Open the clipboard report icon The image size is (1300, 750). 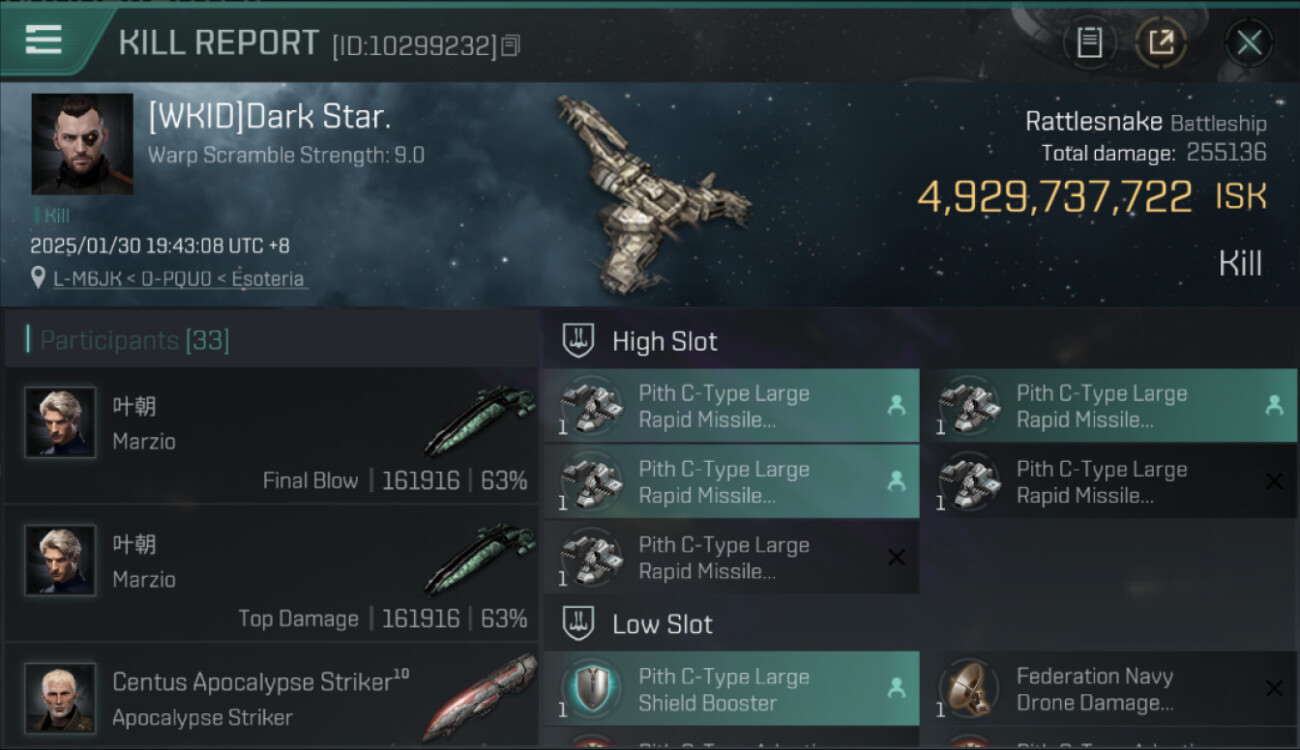click(x=1089, y=42)
